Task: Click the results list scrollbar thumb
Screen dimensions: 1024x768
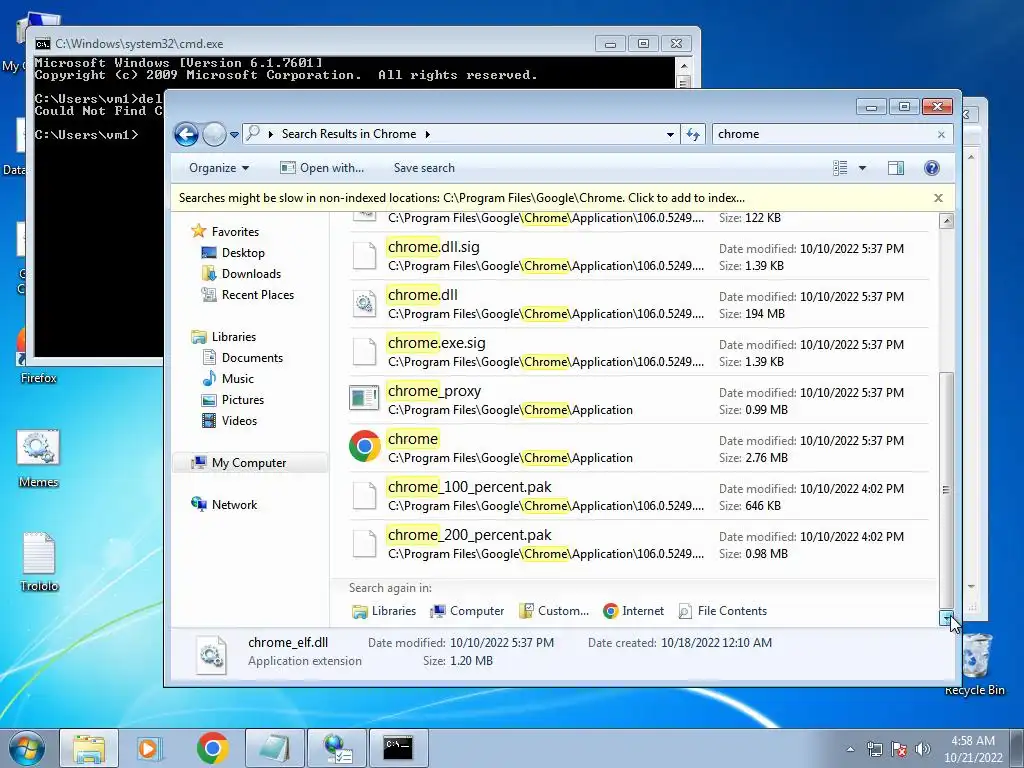Action: (x=946, y=489)
